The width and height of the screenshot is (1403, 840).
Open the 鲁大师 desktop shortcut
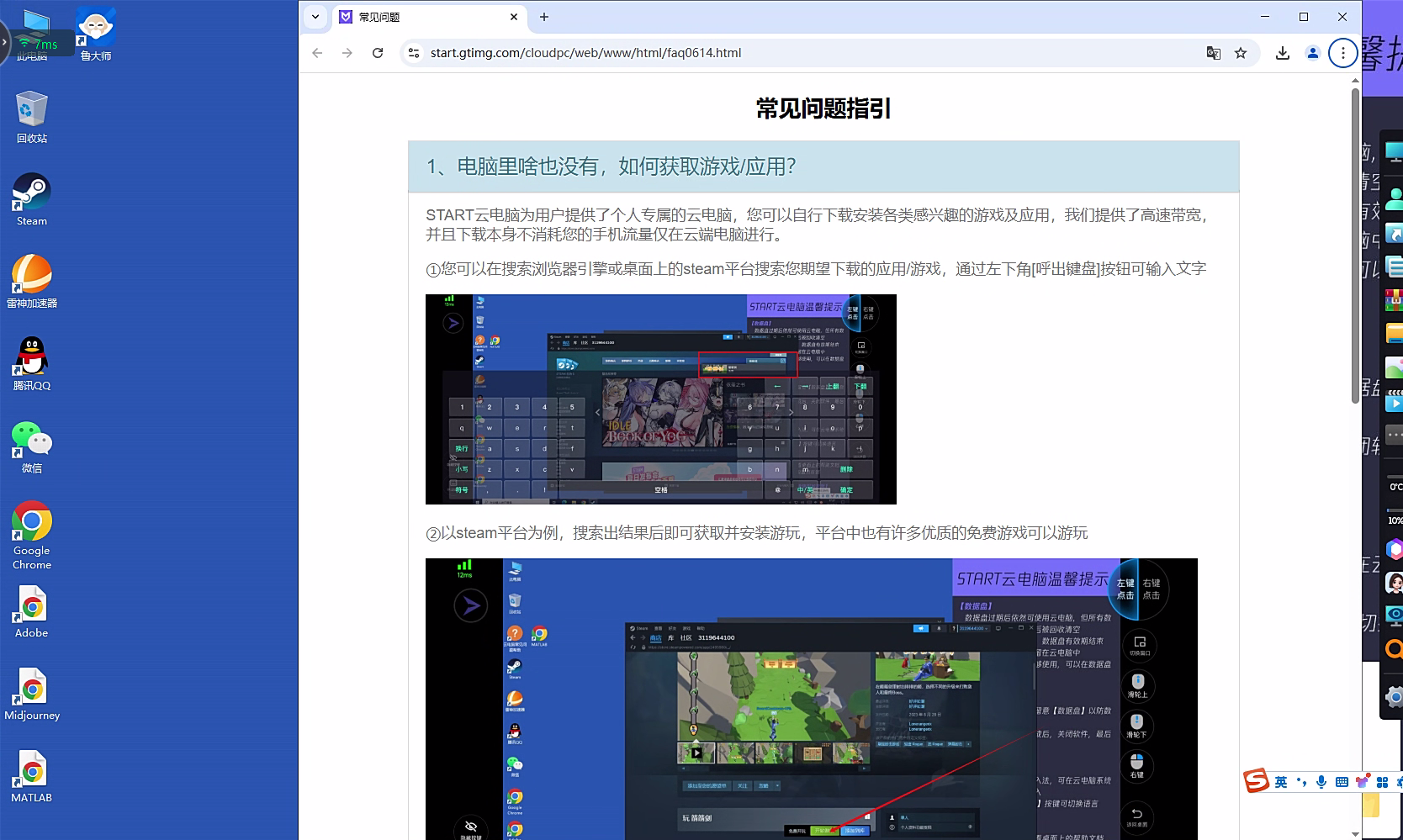[96, 34]
